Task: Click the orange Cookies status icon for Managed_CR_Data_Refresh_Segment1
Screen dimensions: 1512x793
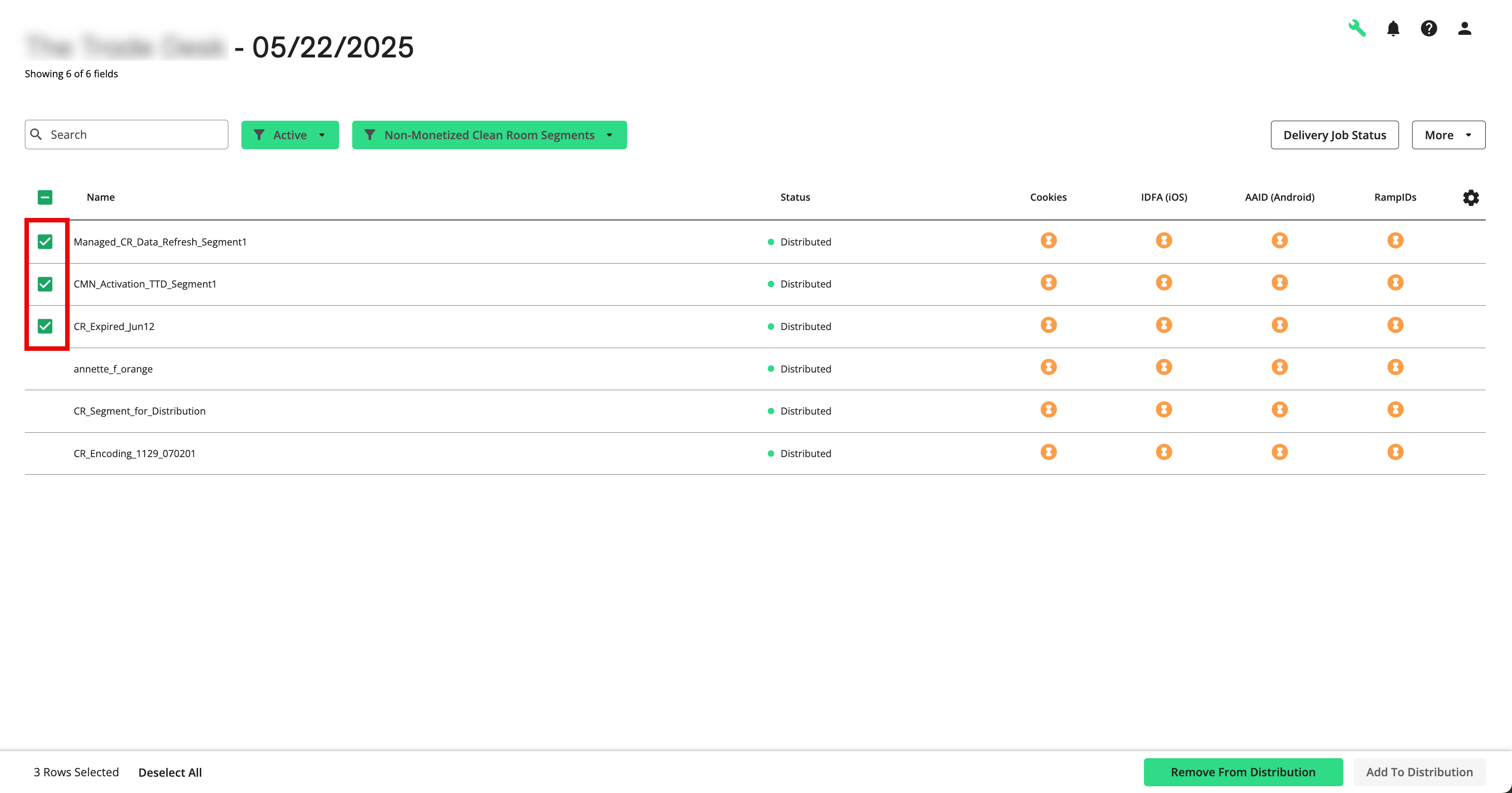Action: (1048, 240)
